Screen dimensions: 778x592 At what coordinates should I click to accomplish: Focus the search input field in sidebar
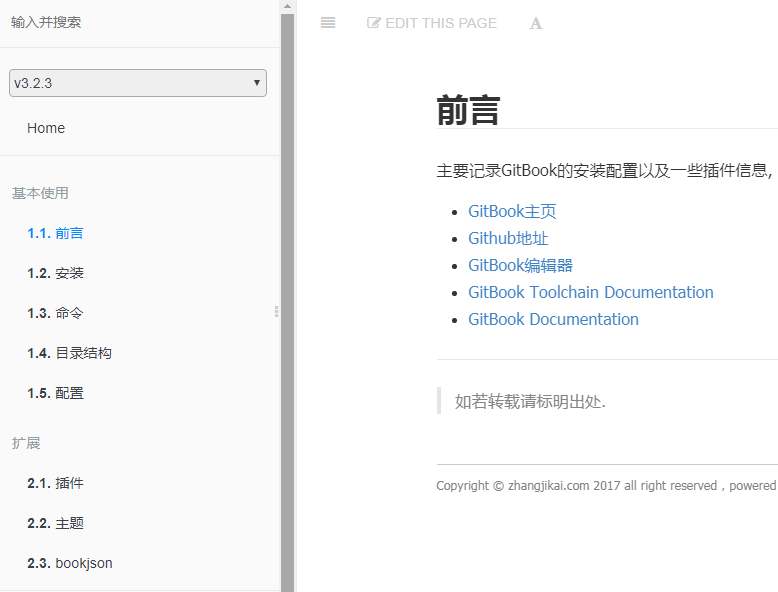pyautogui.click(x=140, y=22)
